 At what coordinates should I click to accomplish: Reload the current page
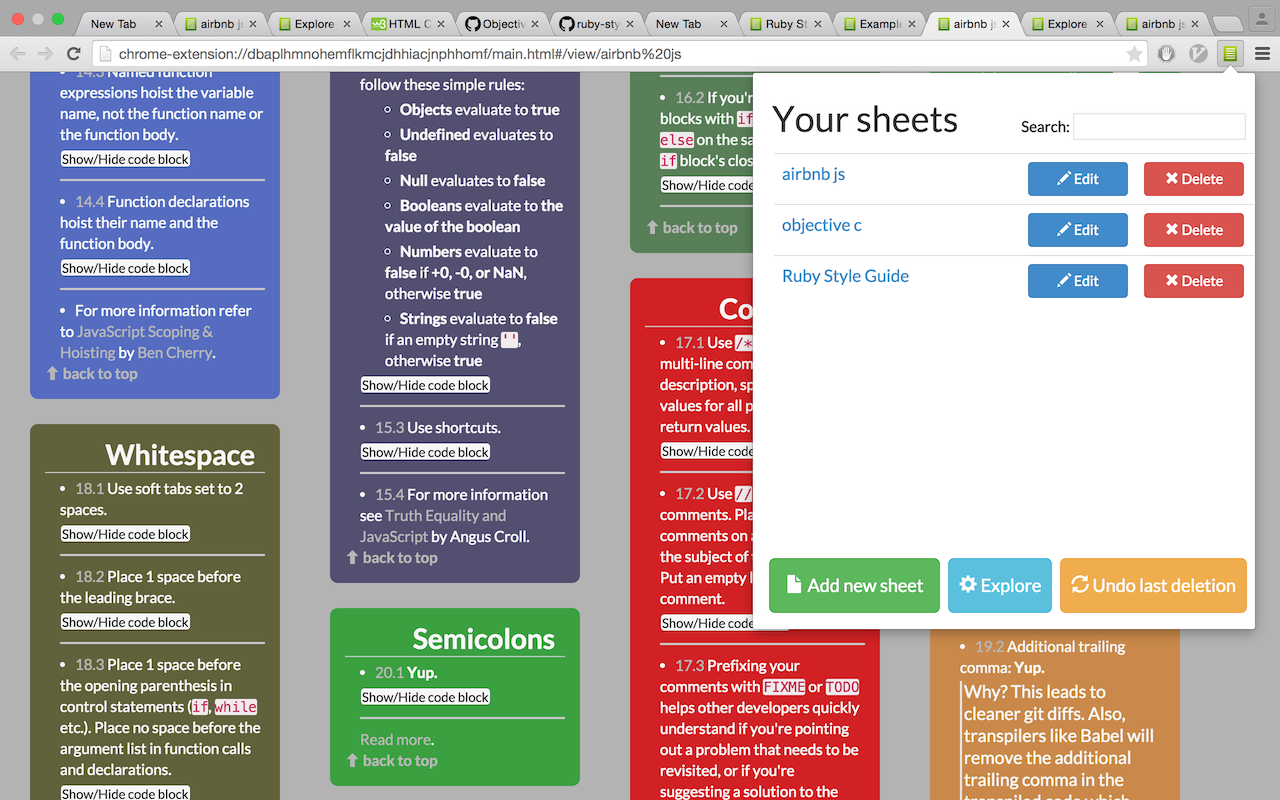pos(73,54)
